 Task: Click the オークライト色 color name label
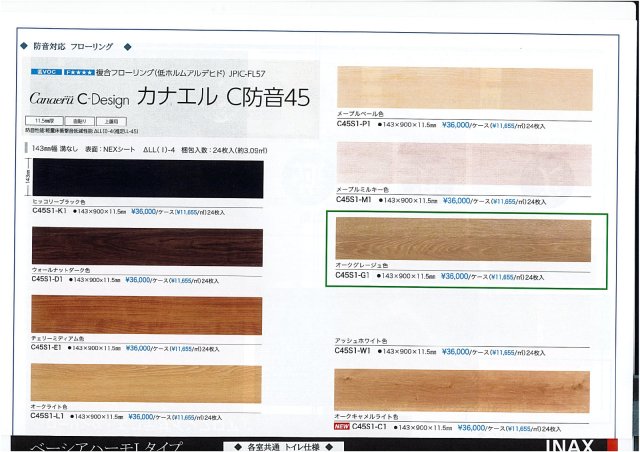click(49, 407)
